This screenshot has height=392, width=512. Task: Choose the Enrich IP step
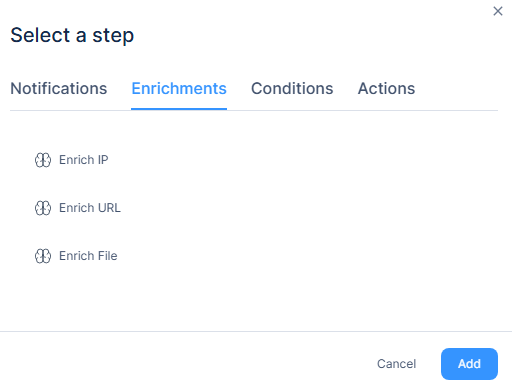[72, 160]
